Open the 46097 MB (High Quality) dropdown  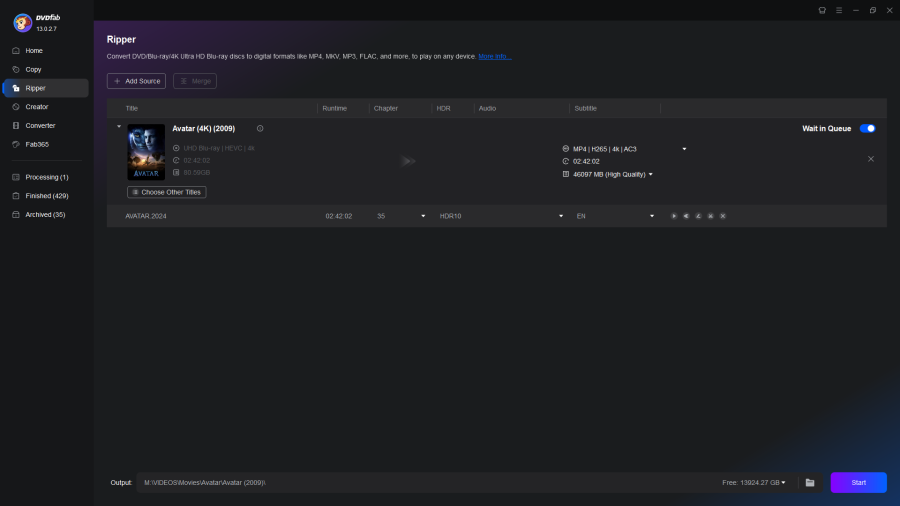tap(650, 174)
